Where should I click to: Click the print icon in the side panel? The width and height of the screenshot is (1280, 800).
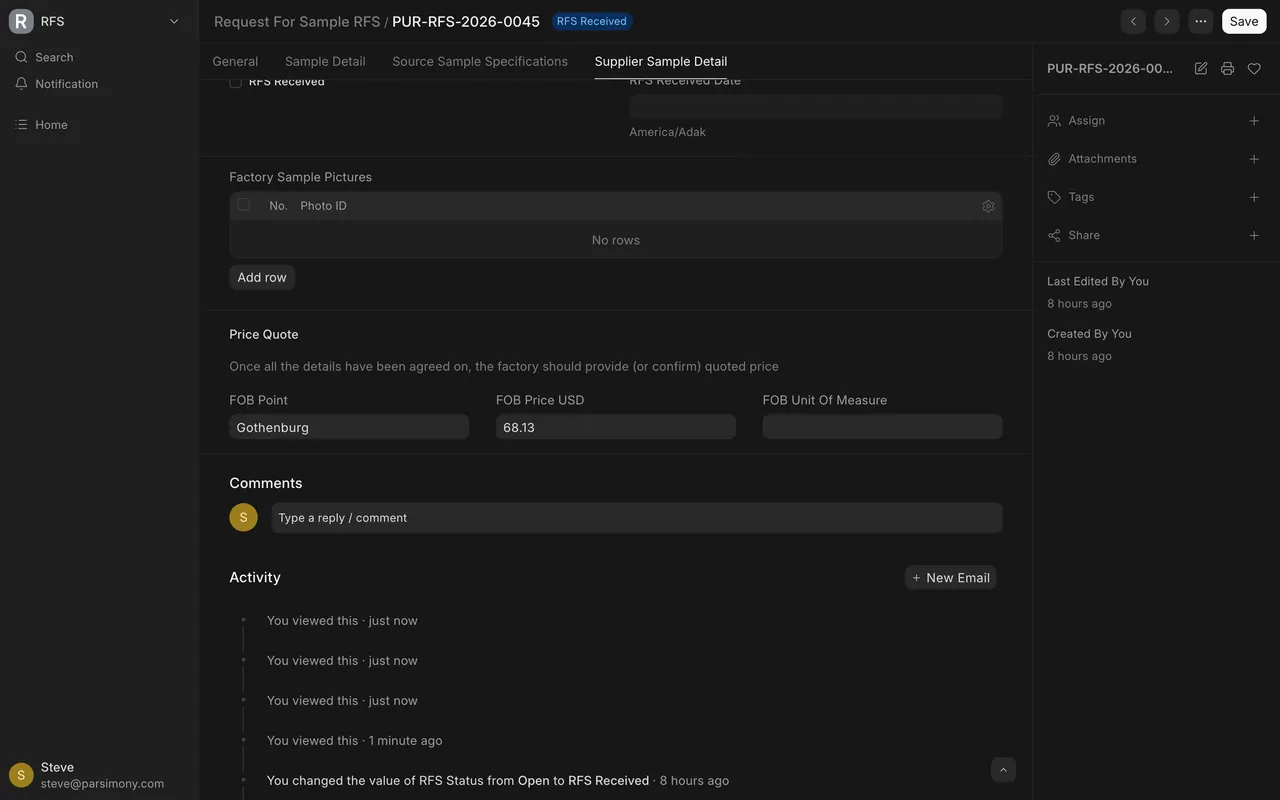1227,68
